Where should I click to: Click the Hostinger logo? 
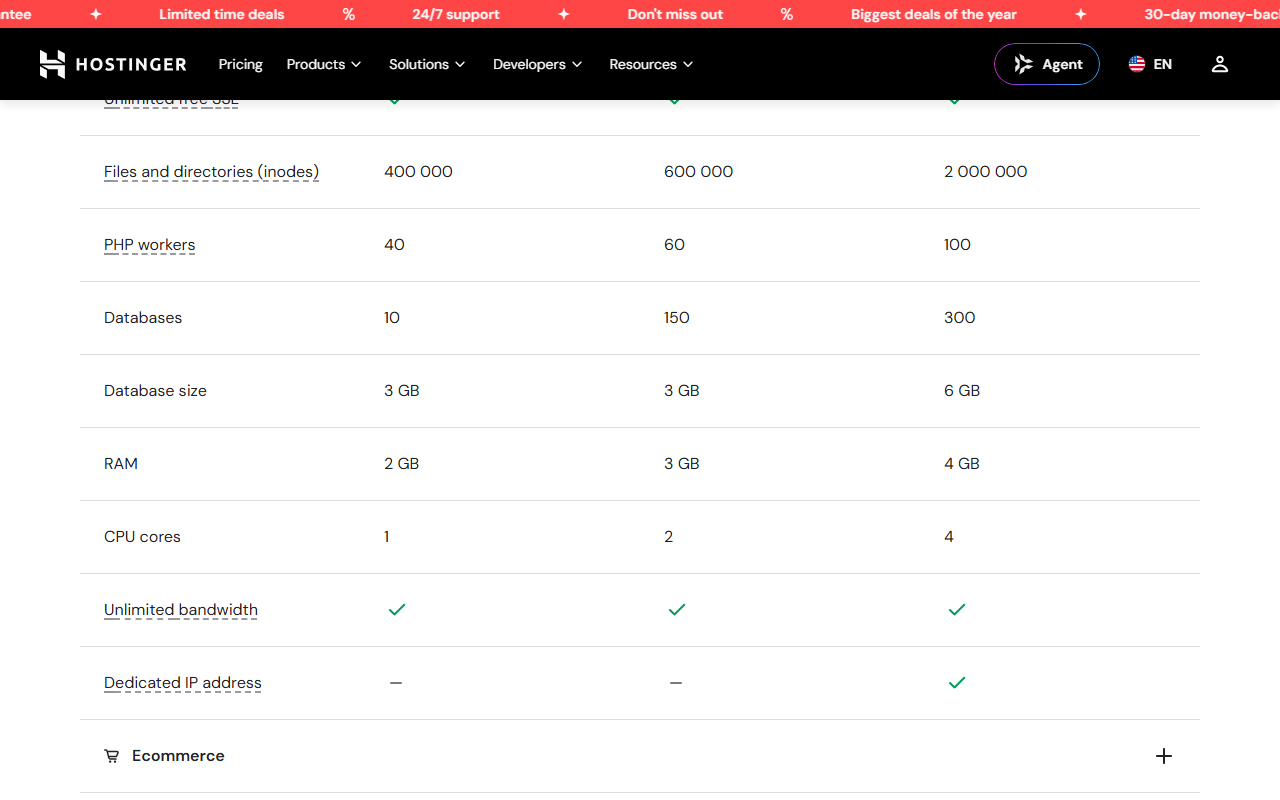[x=113, y=64]
